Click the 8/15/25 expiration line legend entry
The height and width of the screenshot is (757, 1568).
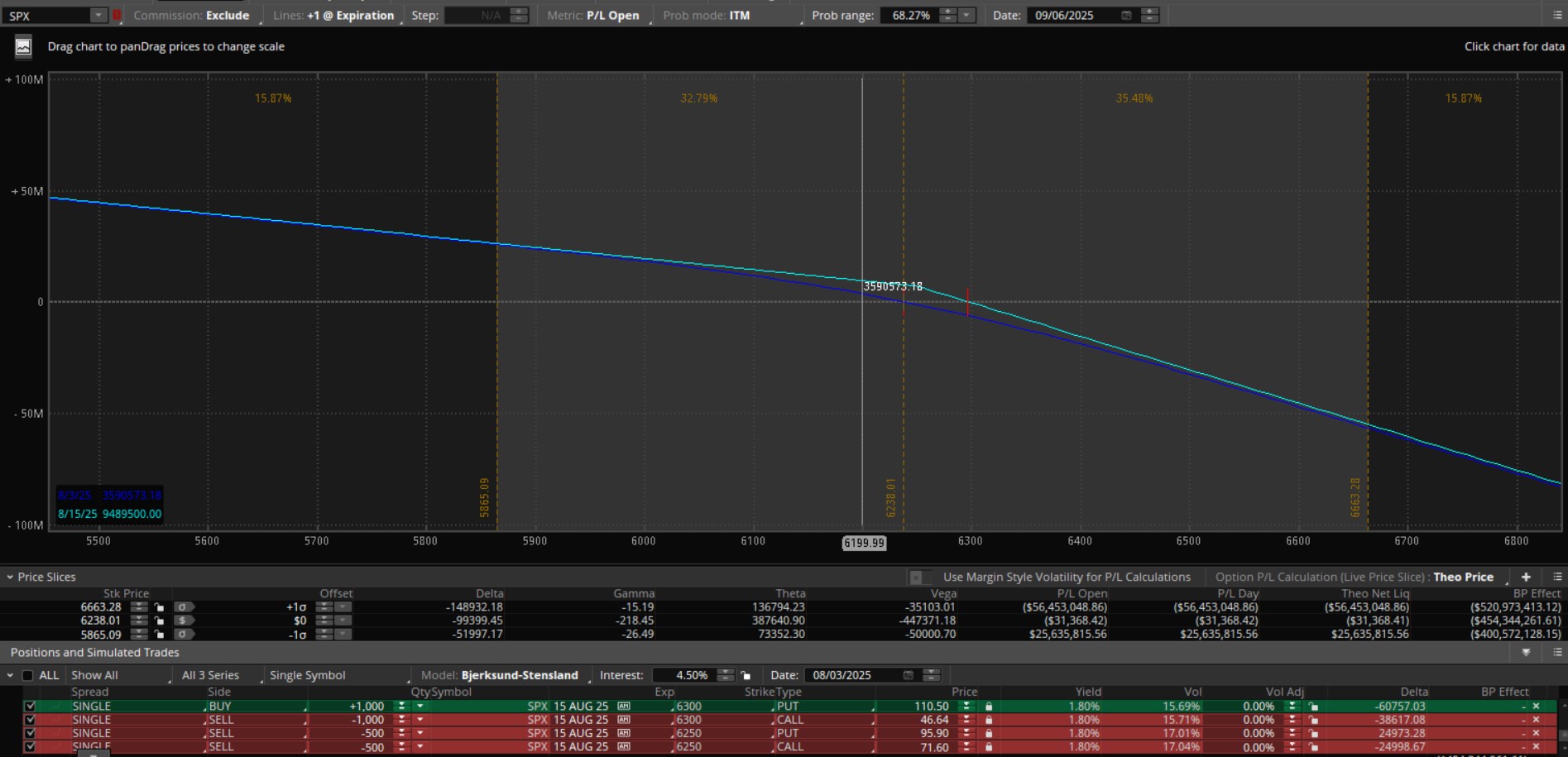109,514
